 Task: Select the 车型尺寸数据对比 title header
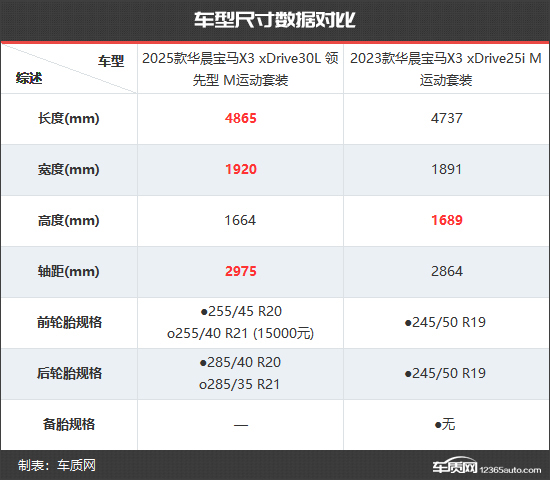coord(275,20)
